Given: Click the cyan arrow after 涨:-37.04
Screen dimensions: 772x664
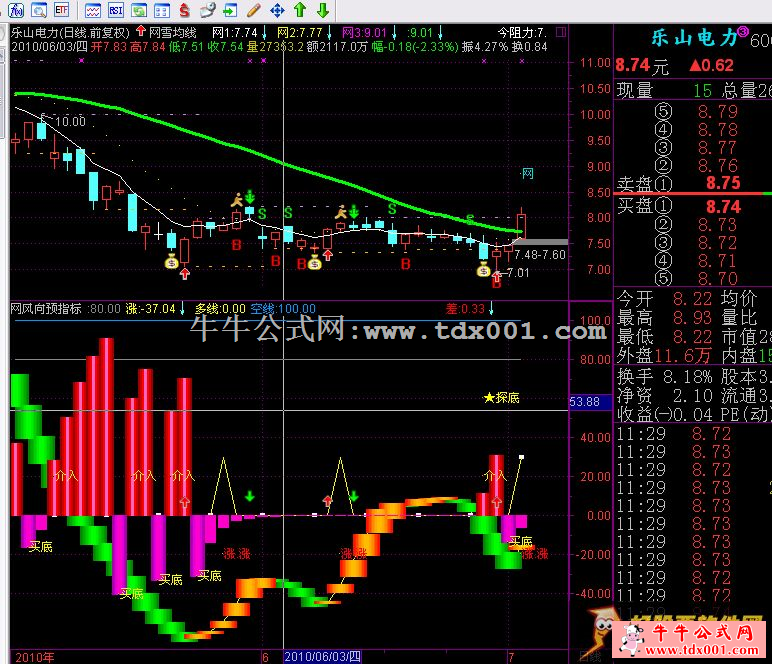Looking at the screenshot, I should click(184, 308).
